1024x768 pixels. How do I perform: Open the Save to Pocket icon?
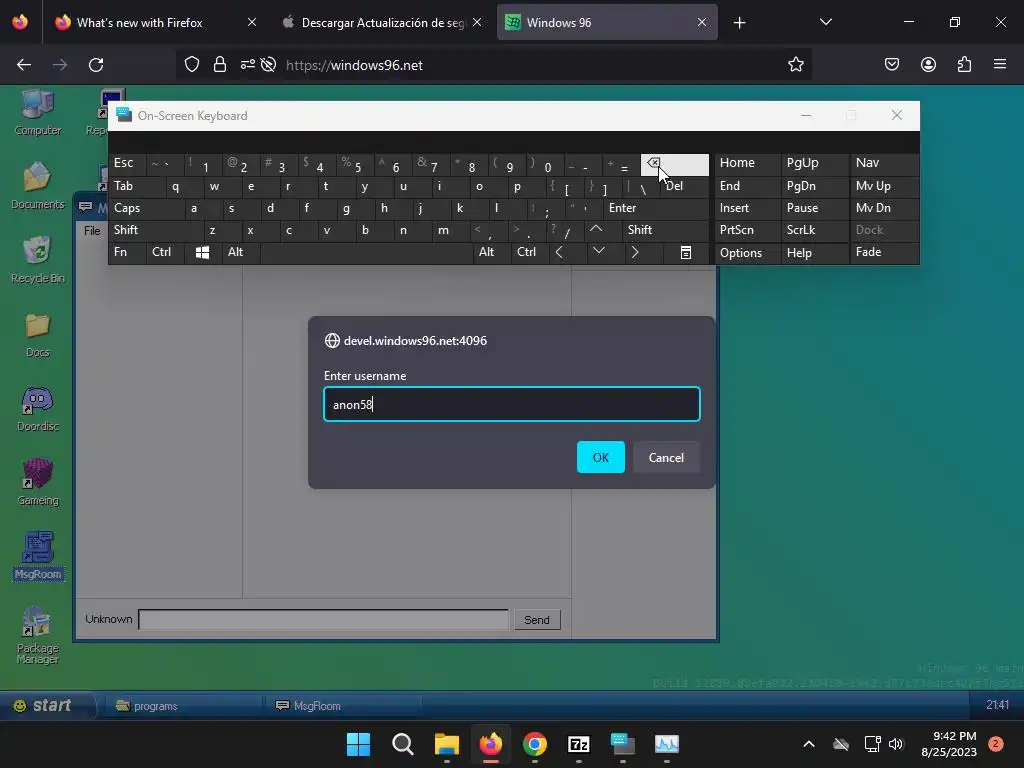coord(891,64)
